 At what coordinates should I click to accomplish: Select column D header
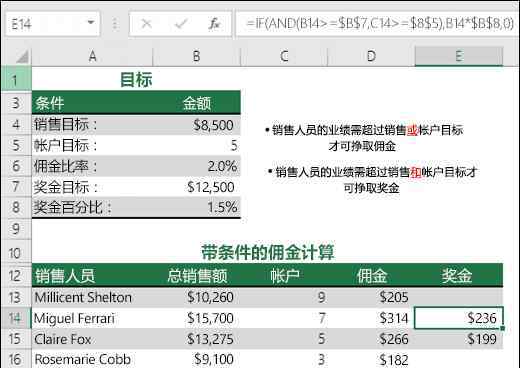coord(371,56)
